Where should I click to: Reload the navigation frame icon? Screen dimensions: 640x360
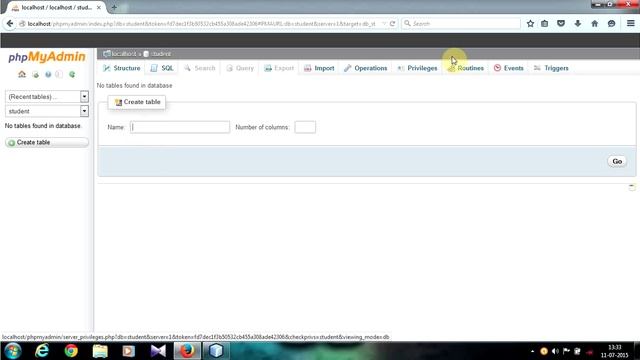coord(72,74)
